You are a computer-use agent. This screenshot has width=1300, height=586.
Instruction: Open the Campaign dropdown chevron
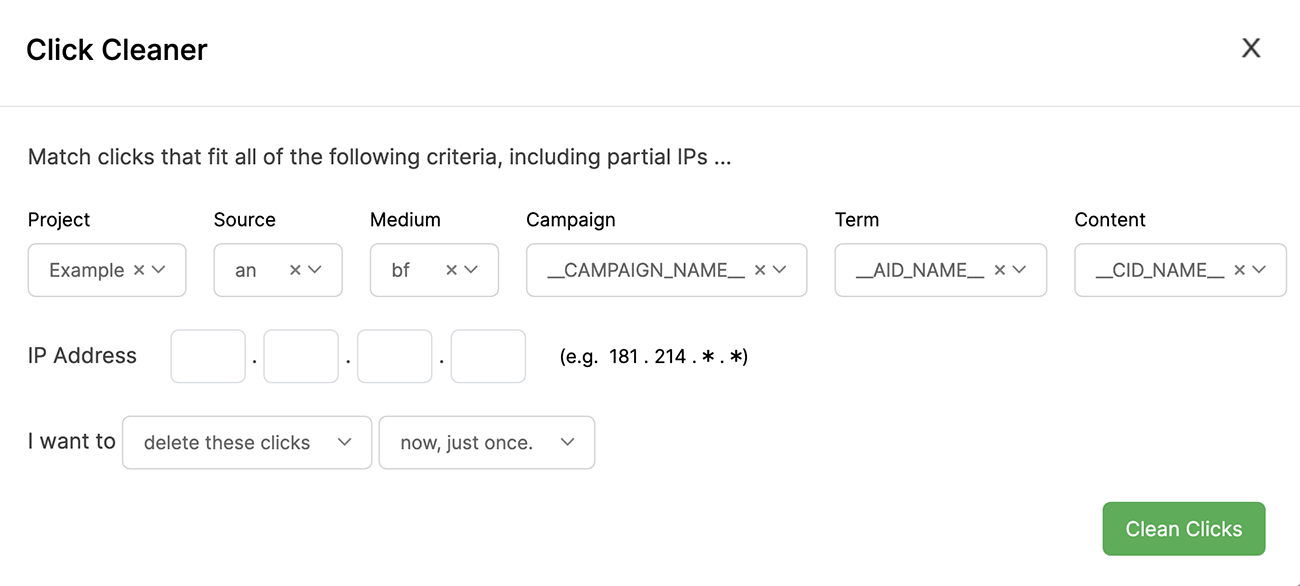click(x=779, y=270)
